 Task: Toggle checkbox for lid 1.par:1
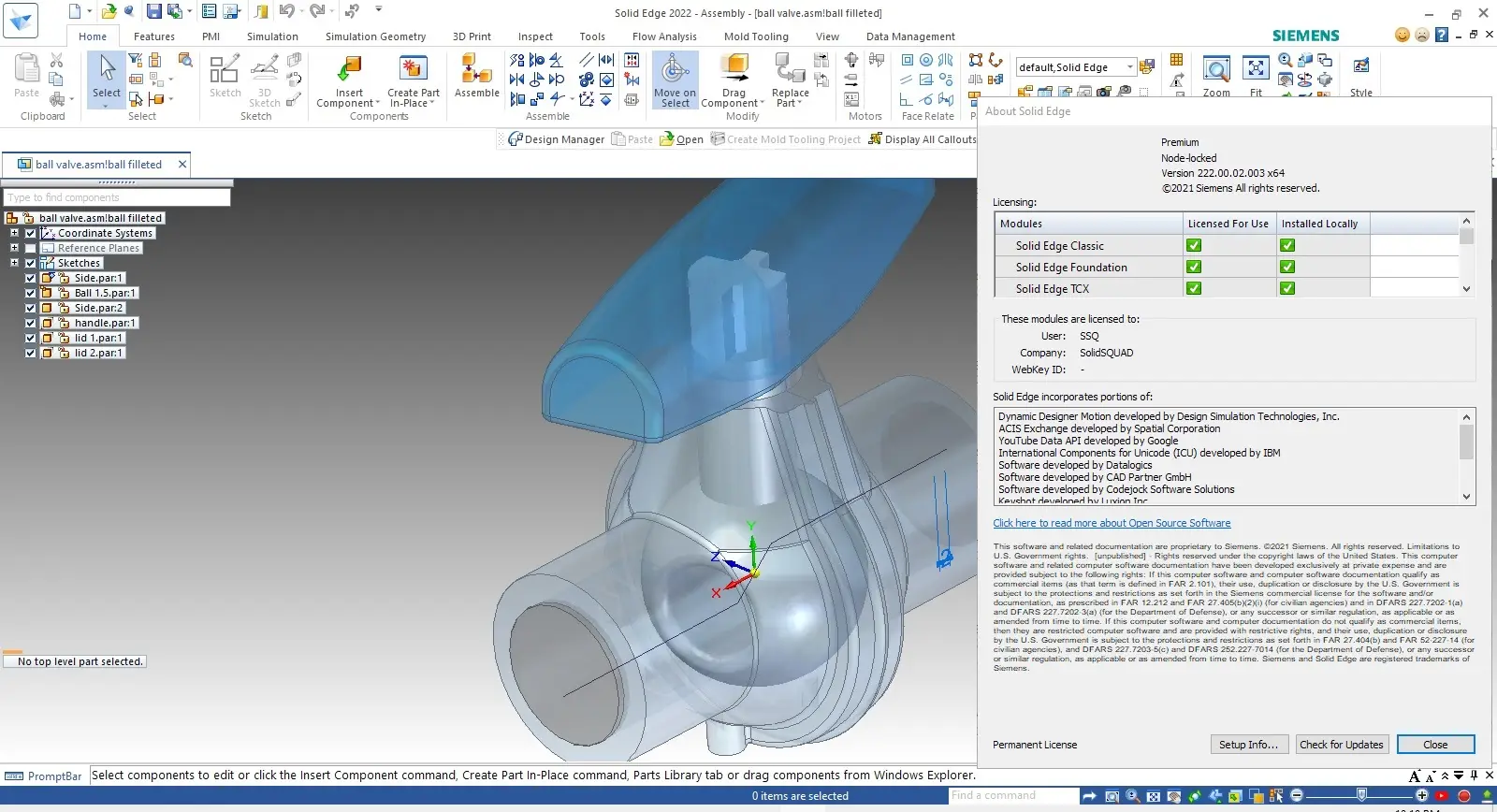coord(31,338)
